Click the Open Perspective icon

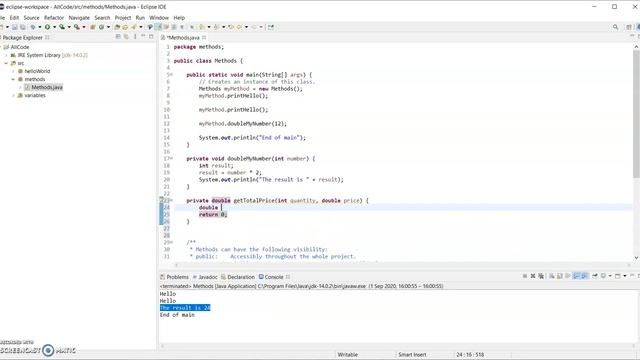pyautogui.click(x=629, y=27)
